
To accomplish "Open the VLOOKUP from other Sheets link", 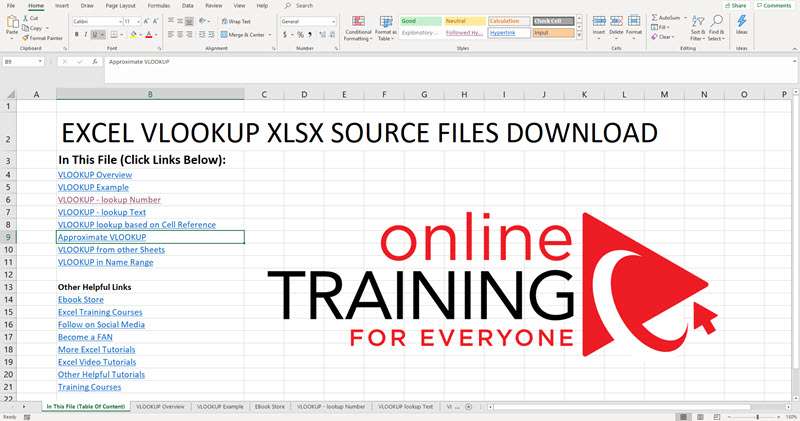I will point(111,250).
